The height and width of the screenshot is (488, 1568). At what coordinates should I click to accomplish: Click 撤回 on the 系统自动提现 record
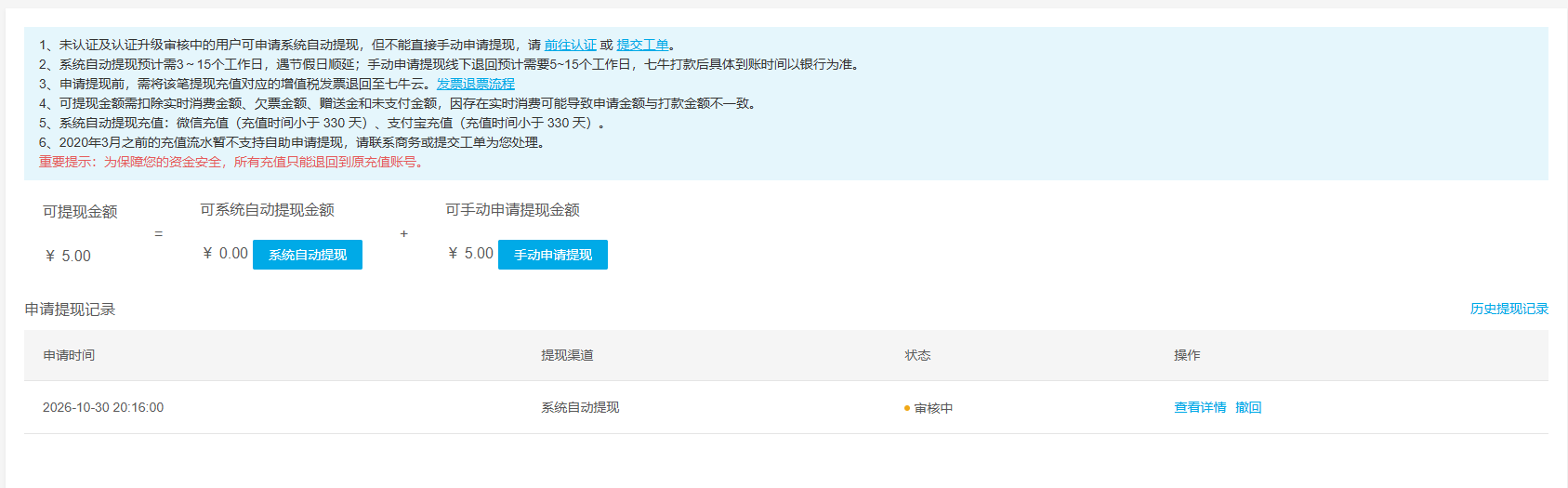[1248, 407]
